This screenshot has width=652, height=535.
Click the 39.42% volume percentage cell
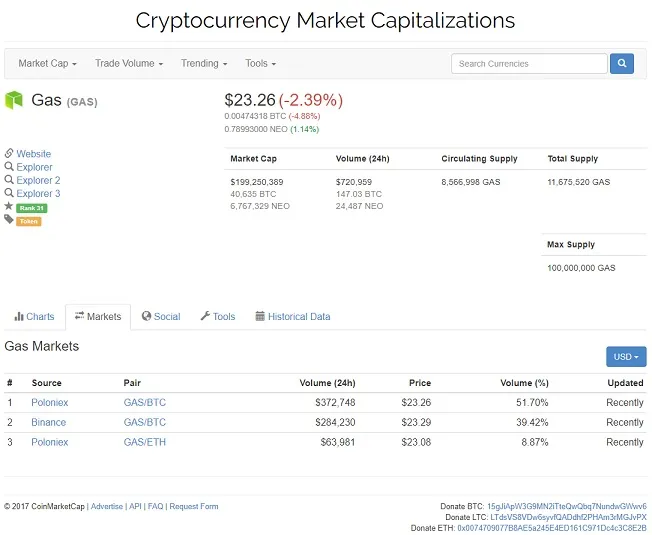pos(532,422)
